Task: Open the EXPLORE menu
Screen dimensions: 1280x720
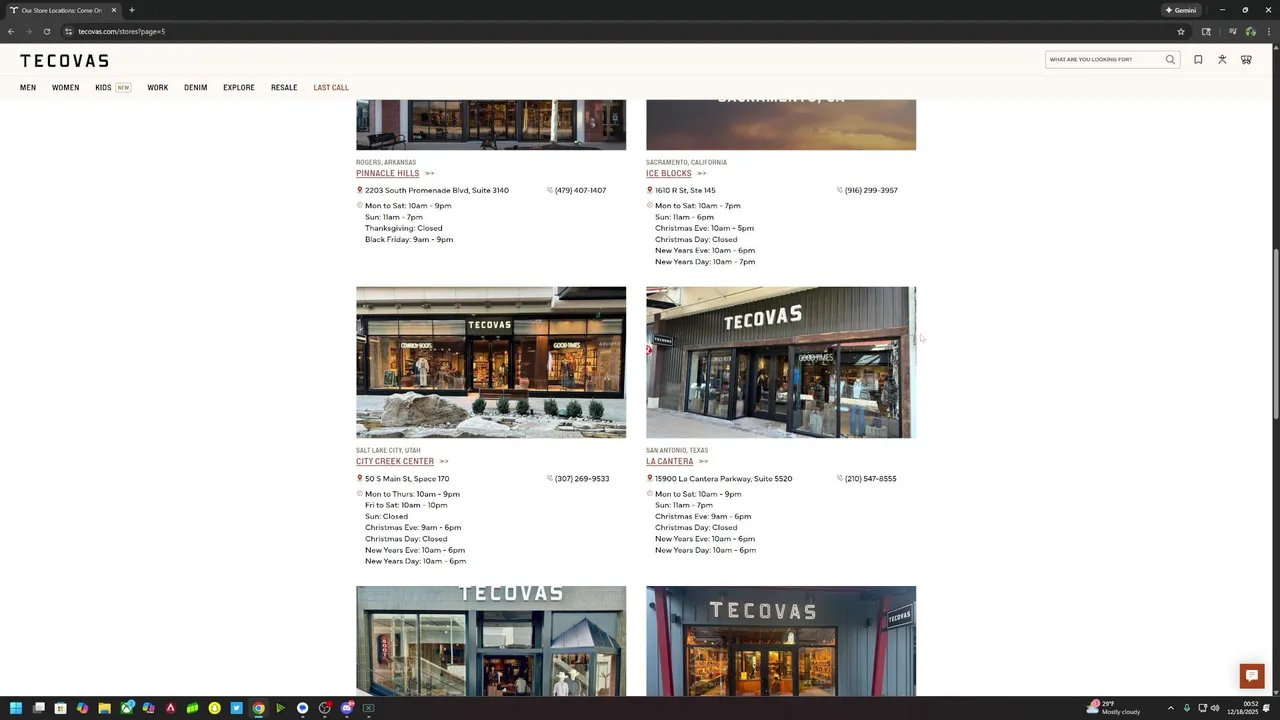Action: point(239,88)
